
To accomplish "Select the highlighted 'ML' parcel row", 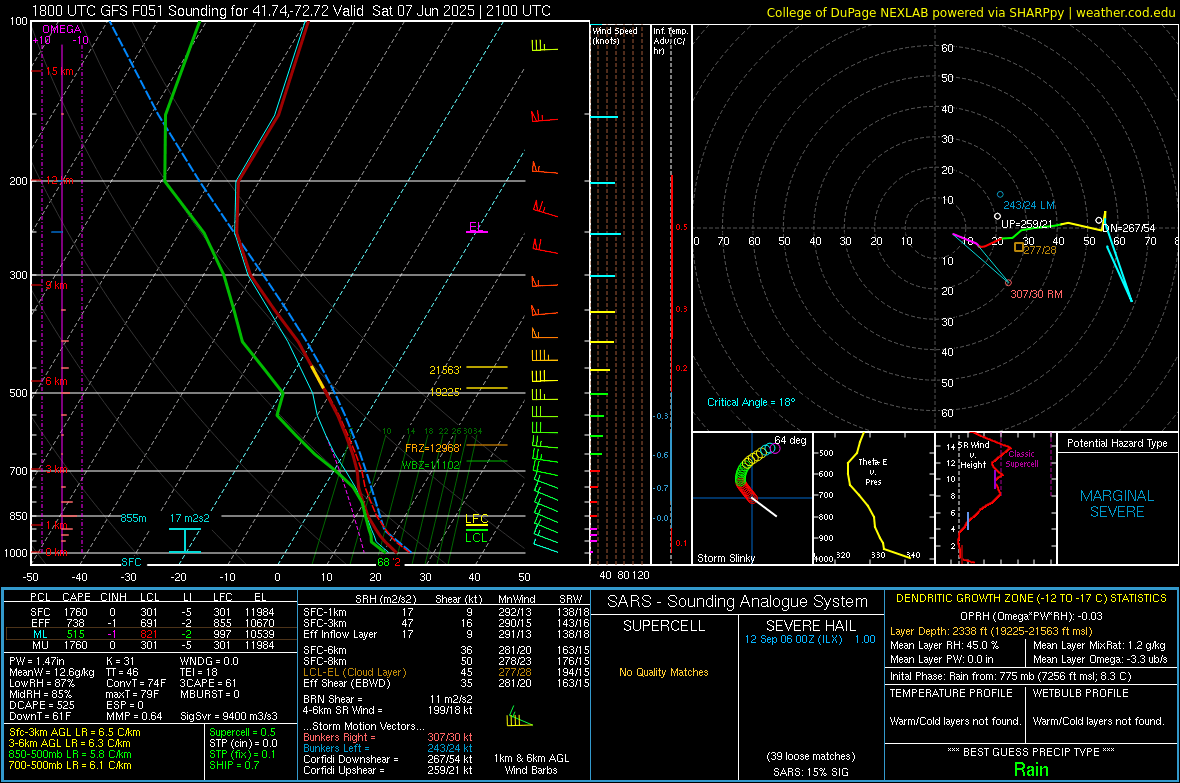I will point(151,635).
